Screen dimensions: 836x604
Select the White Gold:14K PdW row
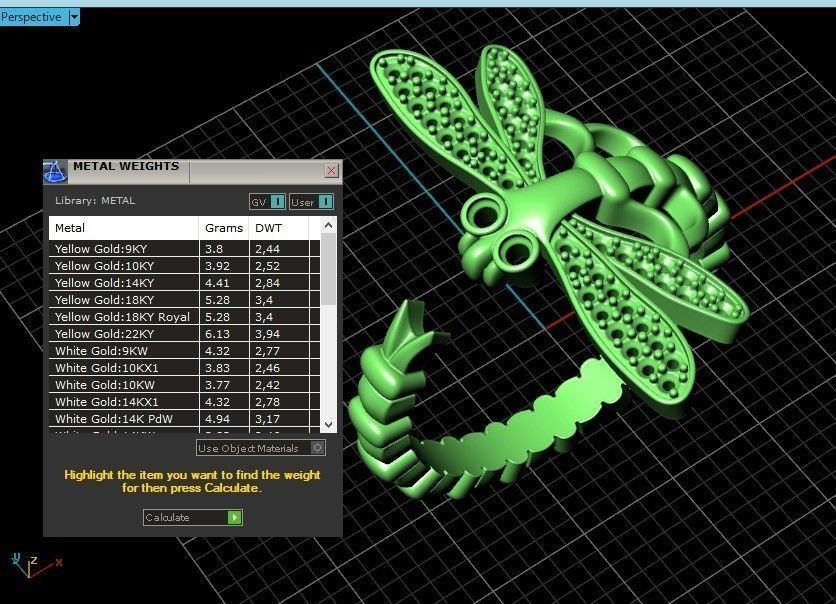pos(184,420)
